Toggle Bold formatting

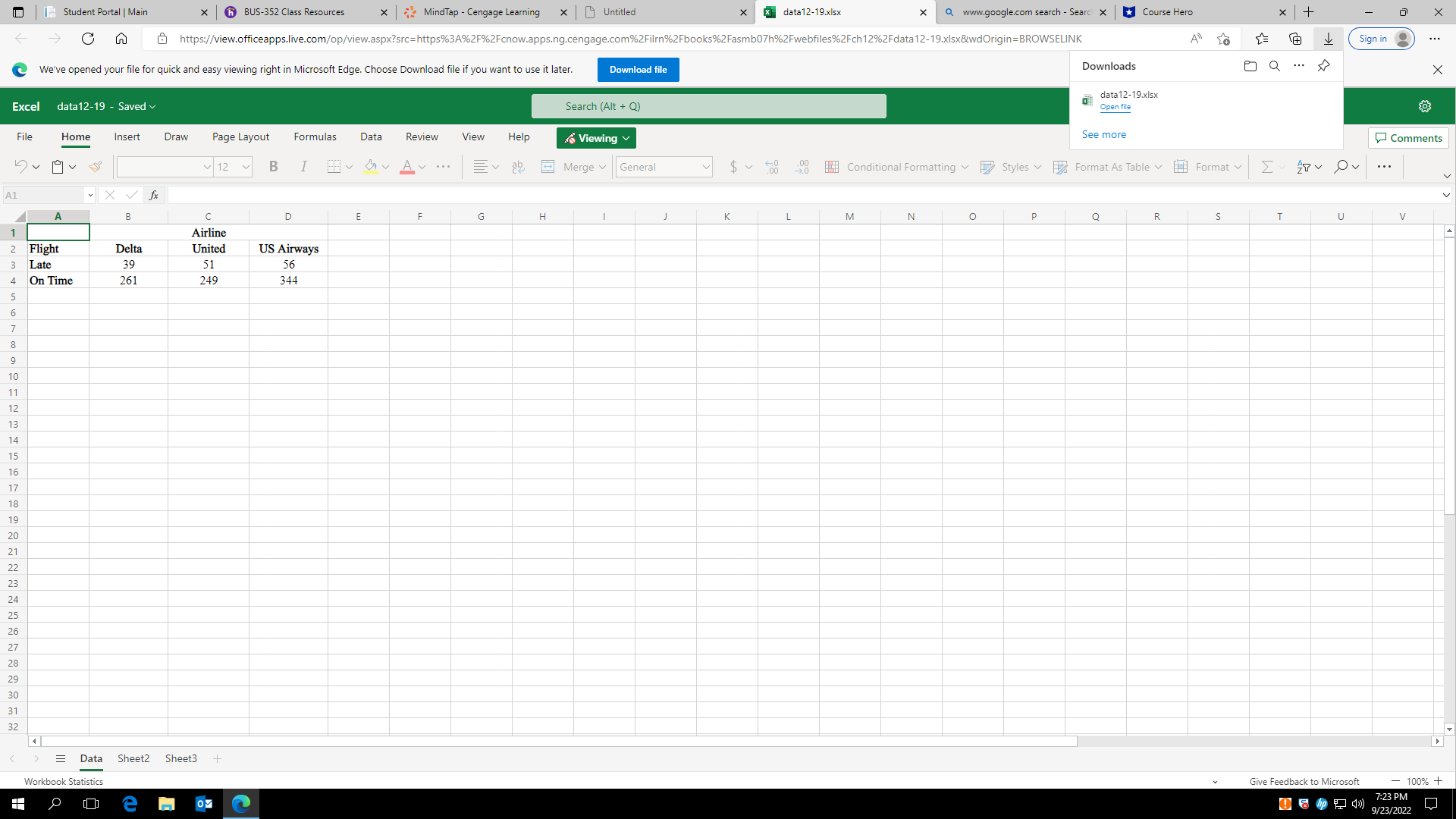pos(274,167)
